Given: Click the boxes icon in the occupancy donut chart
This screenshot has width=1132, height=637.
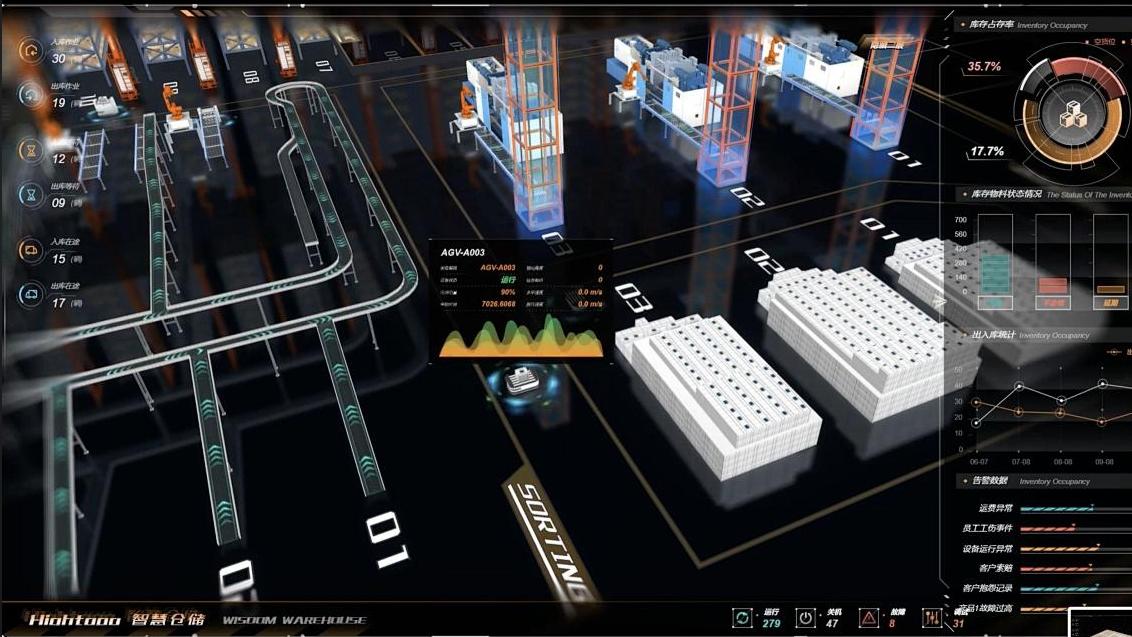Looking at the screenshot, I should [x=1072, y=116].
